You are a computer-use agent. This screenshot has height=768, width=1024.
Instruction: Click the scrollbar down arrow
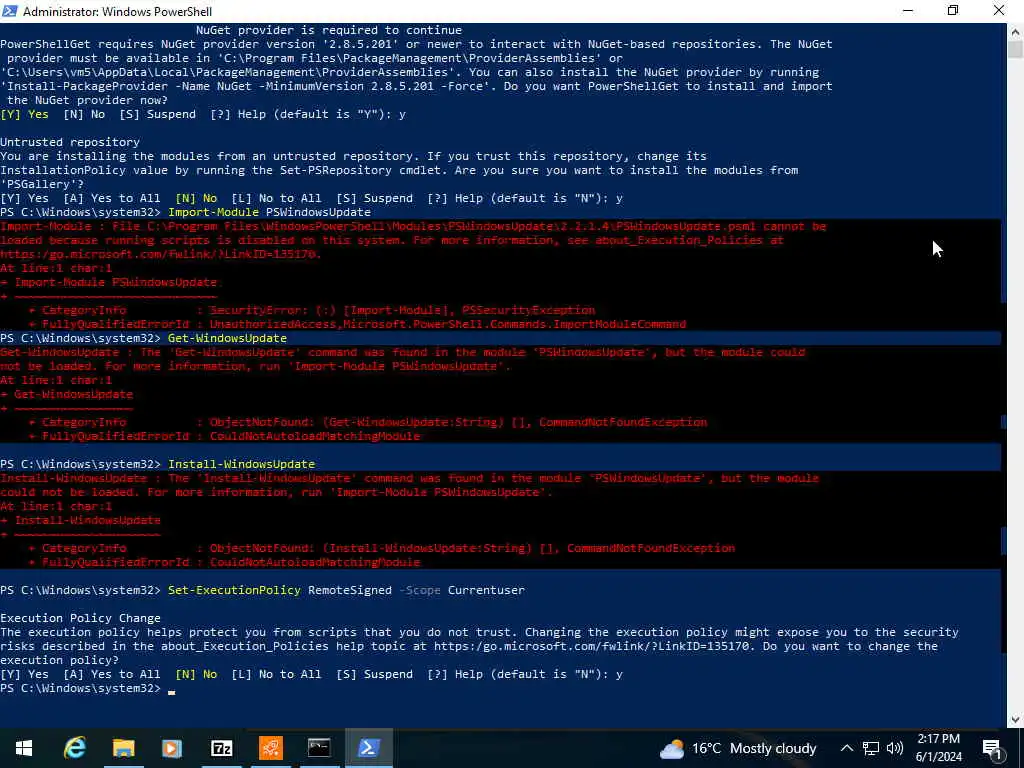click(1015, 719)
